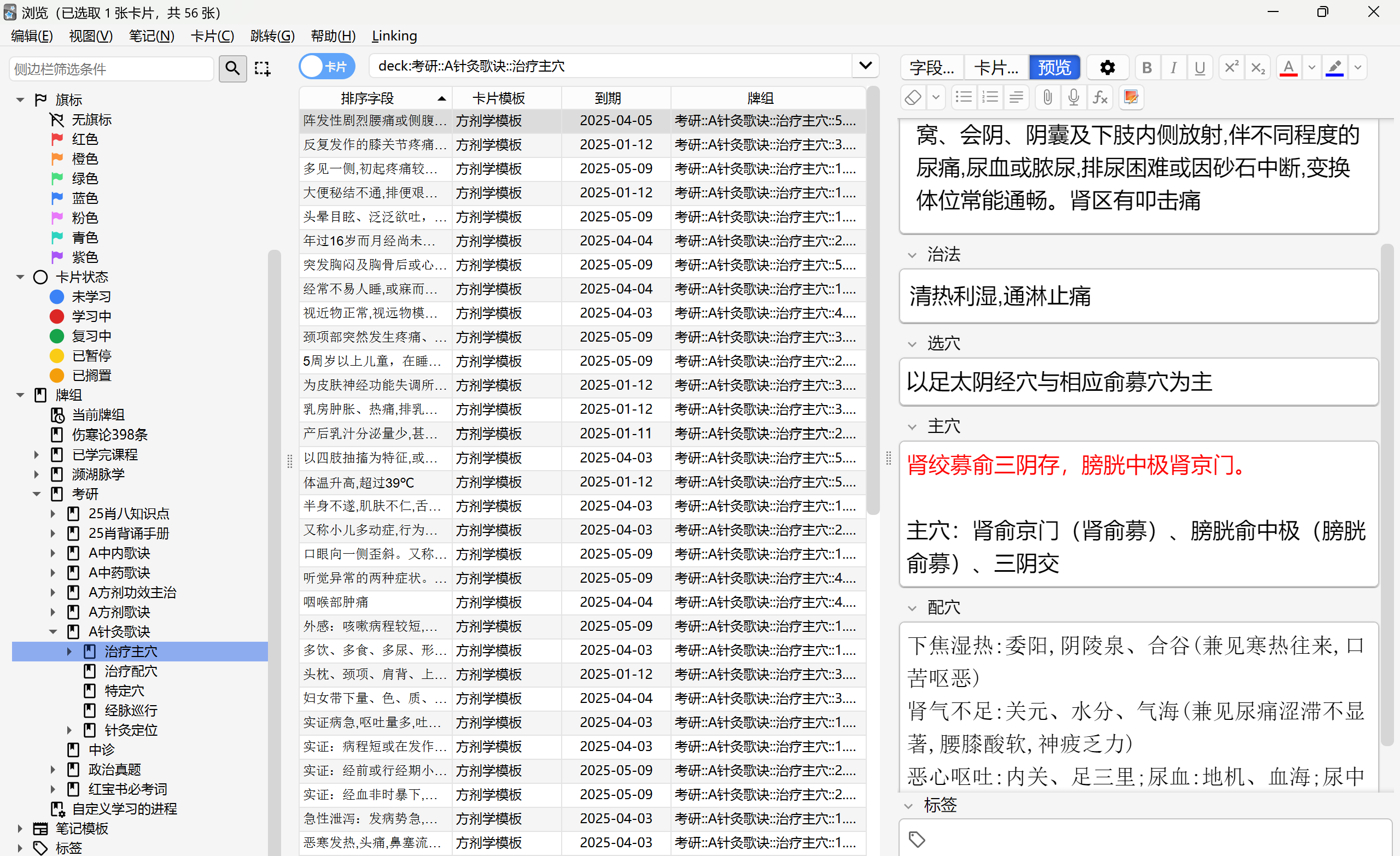1400x856 pixels.
Task: Click the 字段... fields button
Action: pos(932,68)
